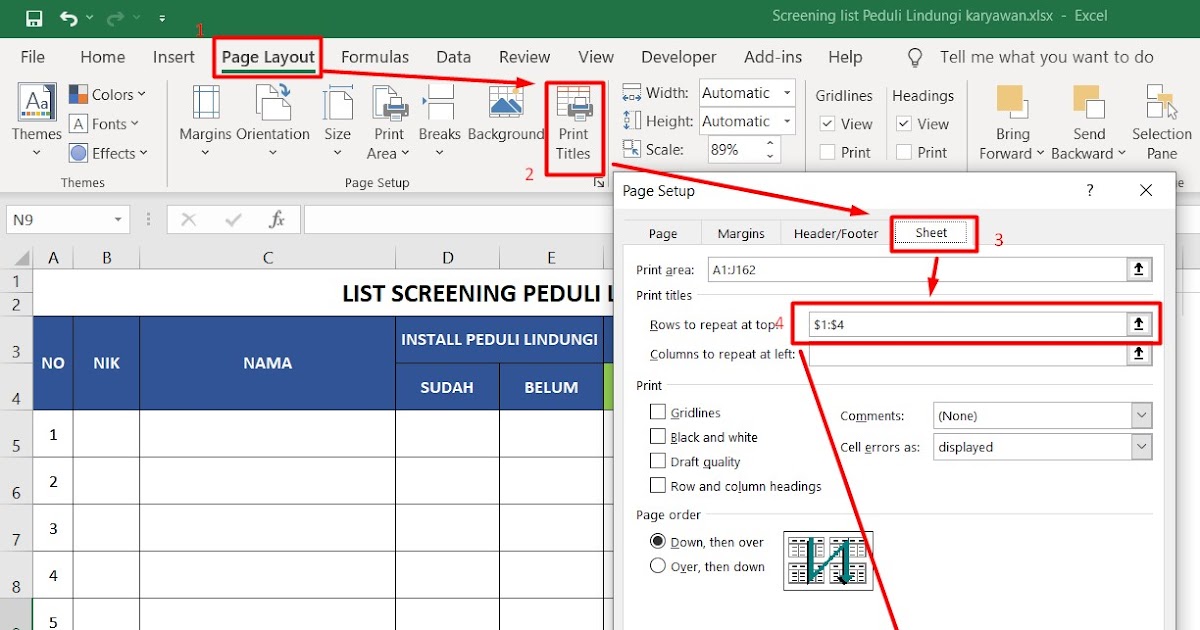Click Tell me what you want to do
1200x630 pixels.
tap(1047, 57)
